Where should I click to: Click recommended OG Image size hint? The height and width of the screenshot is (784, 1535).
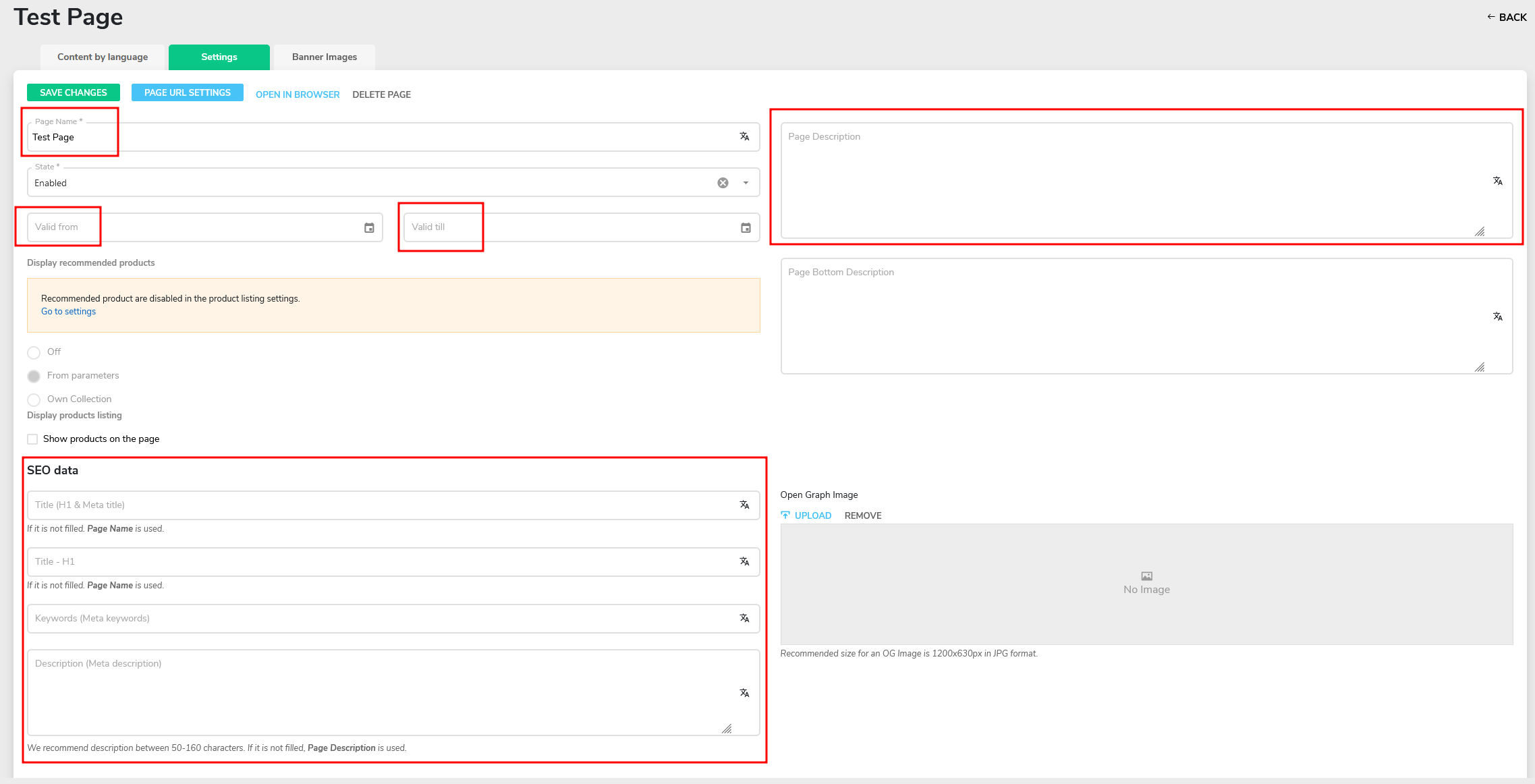click(x=909, y=653)
